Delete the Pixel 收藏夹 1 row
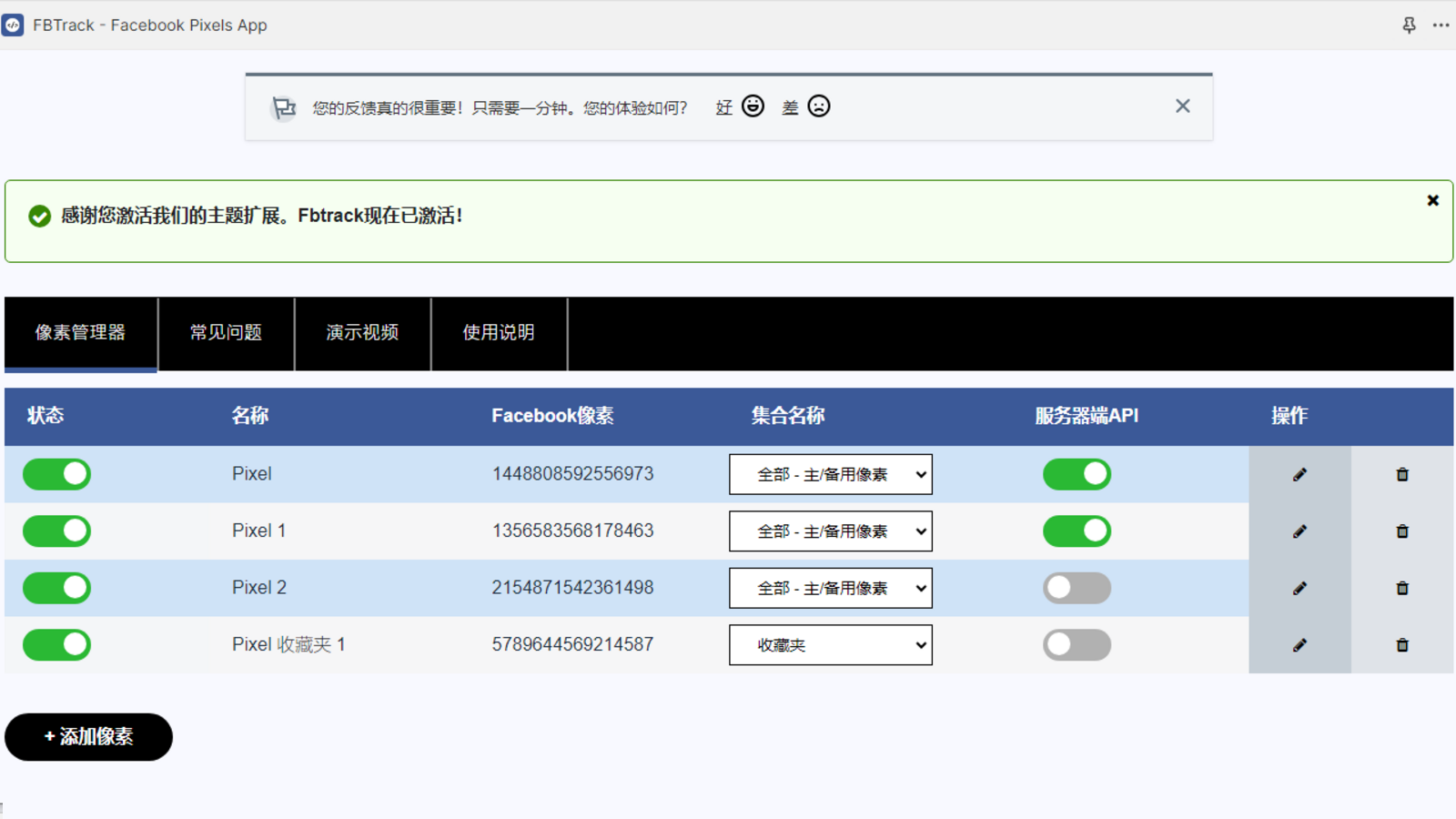 pos(1402,645)
